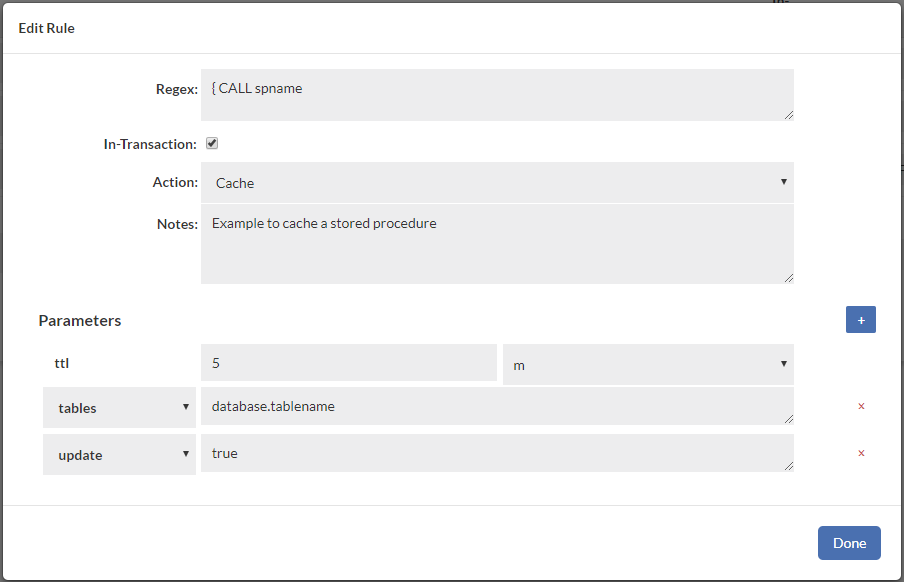Image resolution: width=904 pixels, height=582 pixels.
Task: Expand the tables parameter name dropdown
Action: (x=120, y=407)
